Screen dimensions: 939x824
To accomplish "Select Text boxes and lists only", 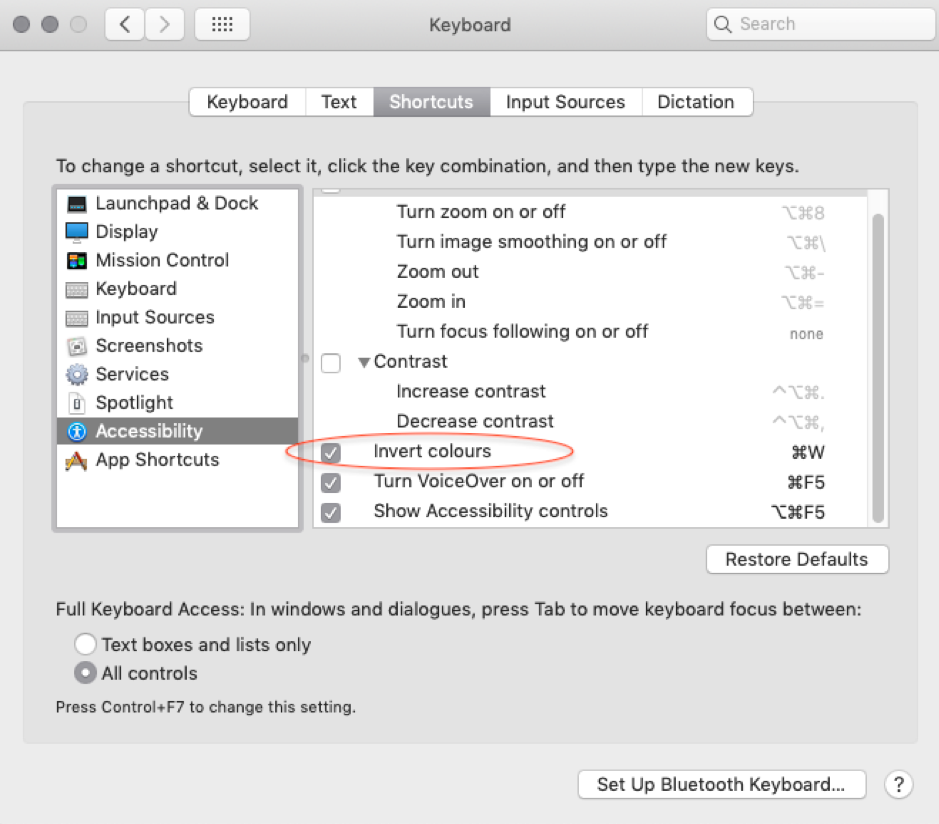I will [86, 645].
